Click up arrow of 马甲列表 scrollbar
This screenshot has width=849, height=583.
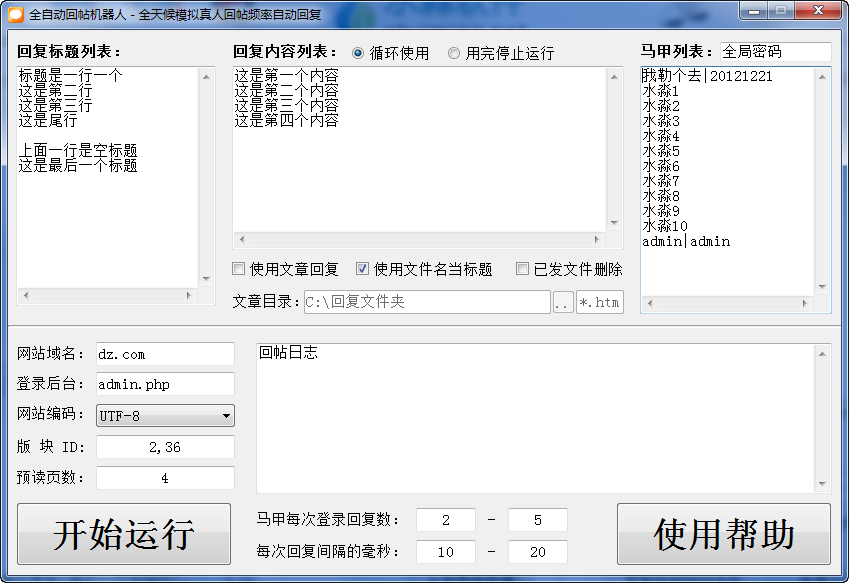click(x=822, y=77)
